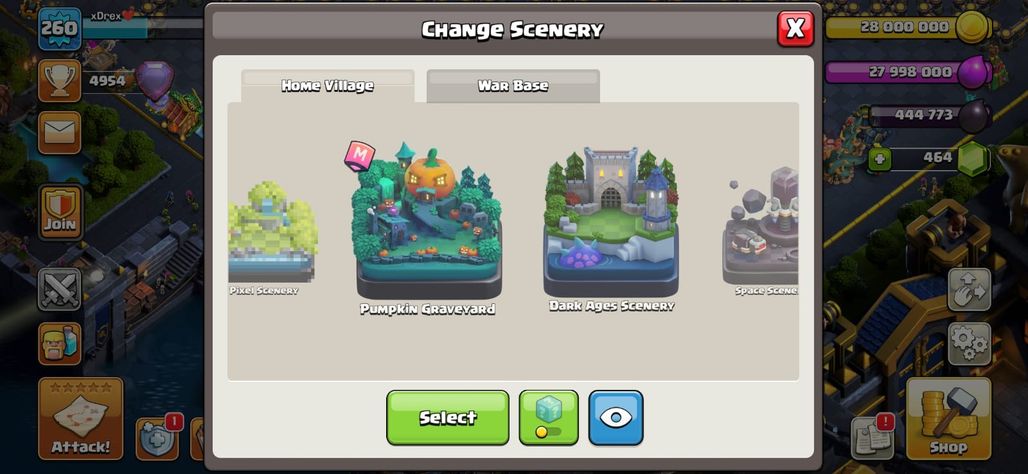Click the green Select button
The width and height of the screenshot is (1028, 474).
pos(447,418)
